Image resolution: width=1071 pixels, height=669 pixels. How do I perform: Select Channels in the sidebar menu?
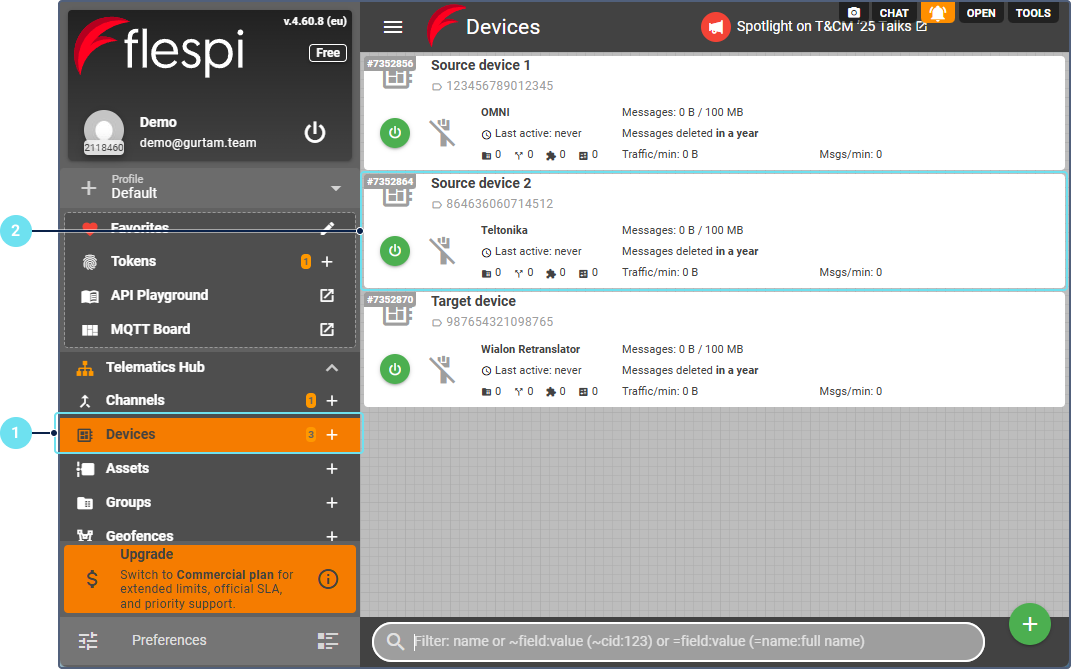coord(135,400)
